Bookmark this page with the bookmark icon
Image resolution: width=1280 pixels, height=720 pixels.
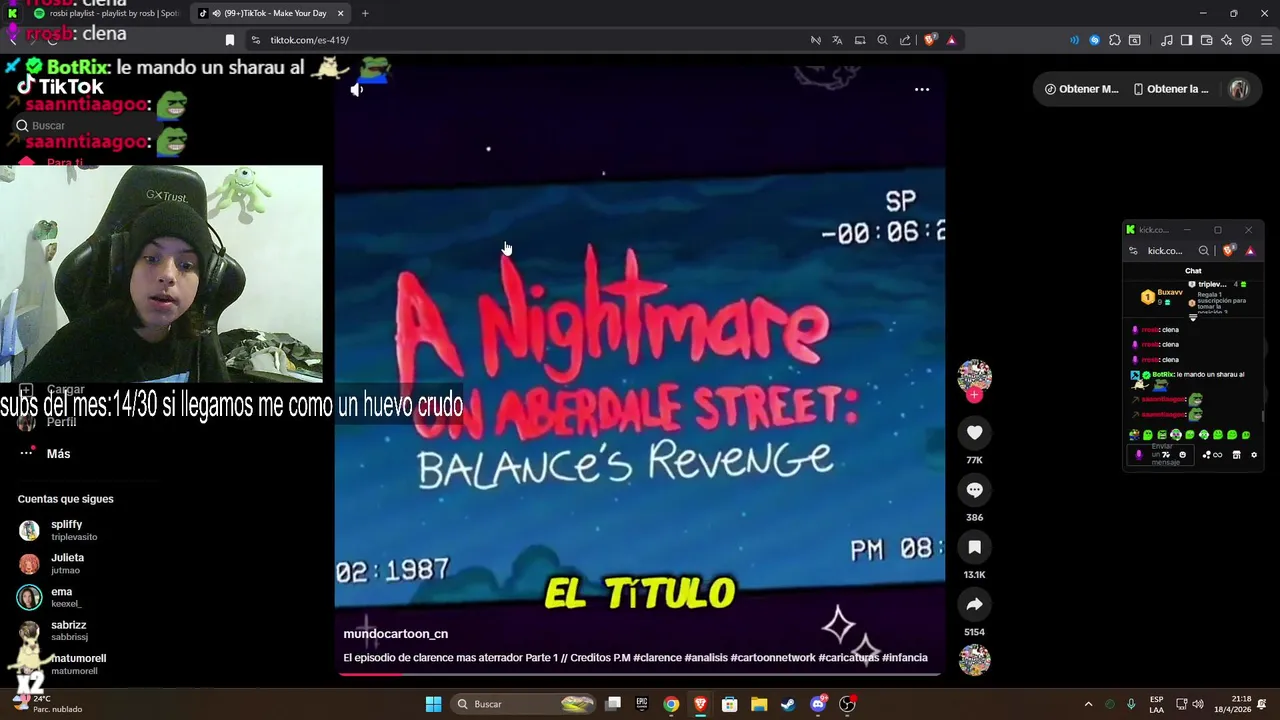tap(229, 40)
